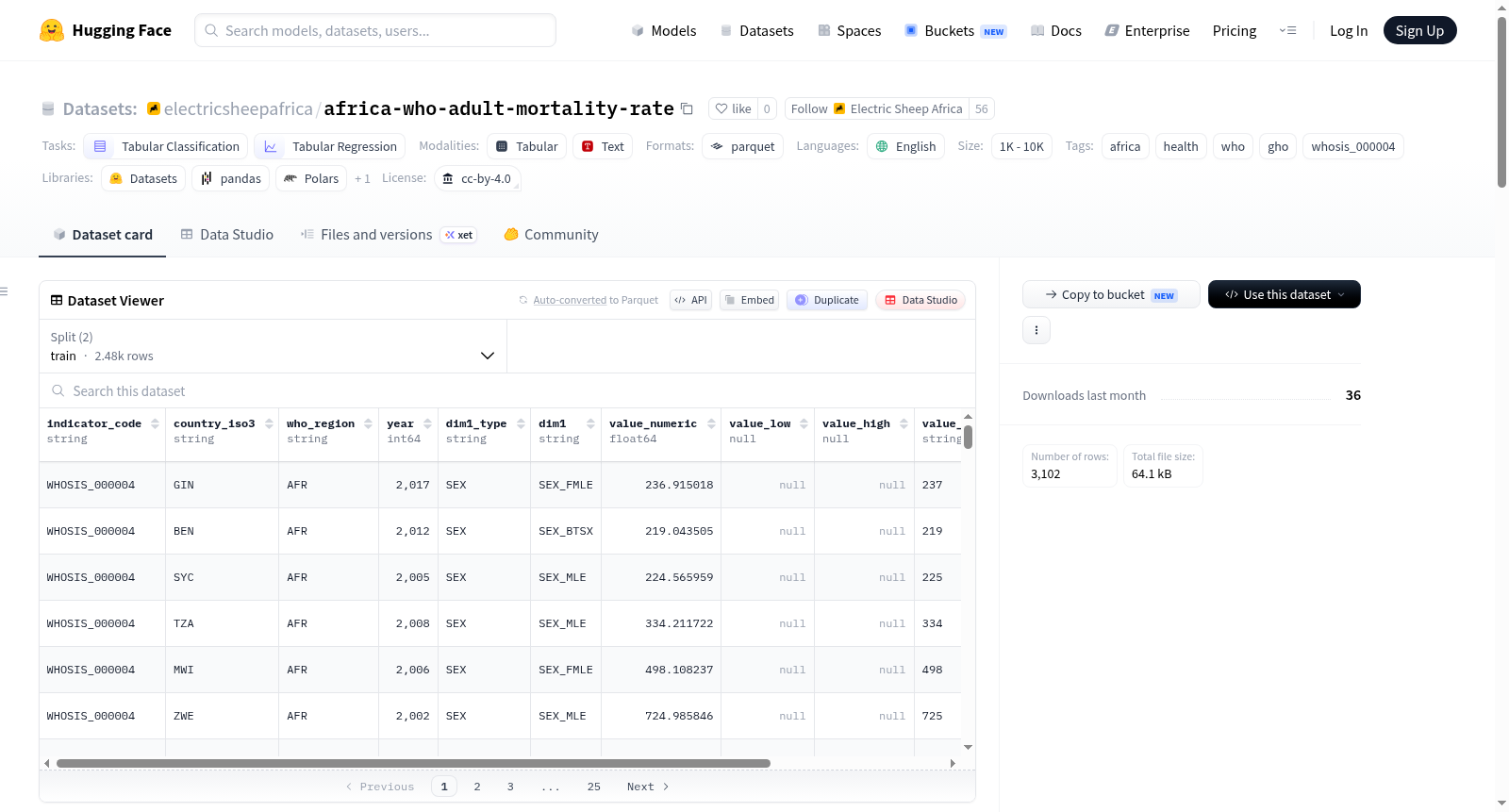1509x812 pixels.
Task: Click the table vertical scrollbar thumb
Action: coord(968,438)
